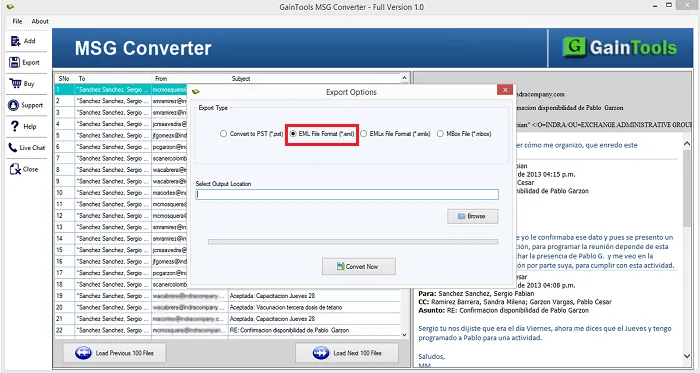Open the Support option in sidebar
The image size is (700, 373).
pyautogui.click(x=26, y=105)
